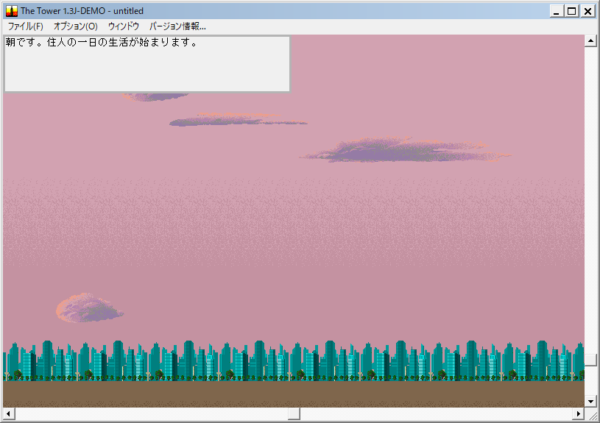Maximize The Tower window

click(572, 10)
